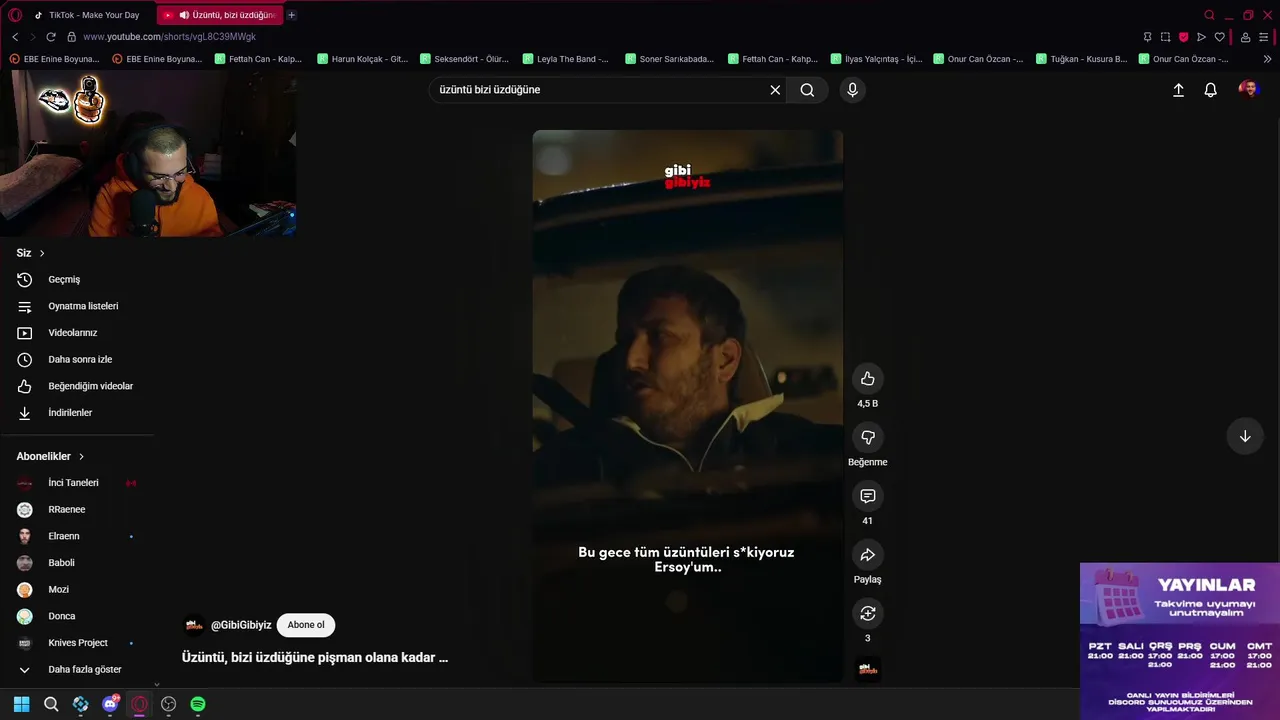Screen dimensions: 1280x720
Task: Take a snapshot with the dashed square icon
Action: point(1165,37)
